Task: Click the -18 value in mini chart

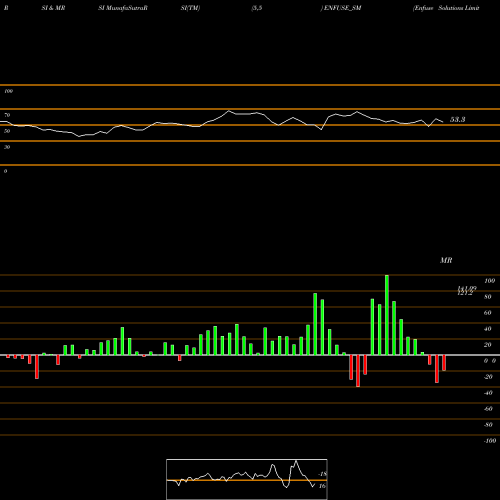Action: pos(322,474)
